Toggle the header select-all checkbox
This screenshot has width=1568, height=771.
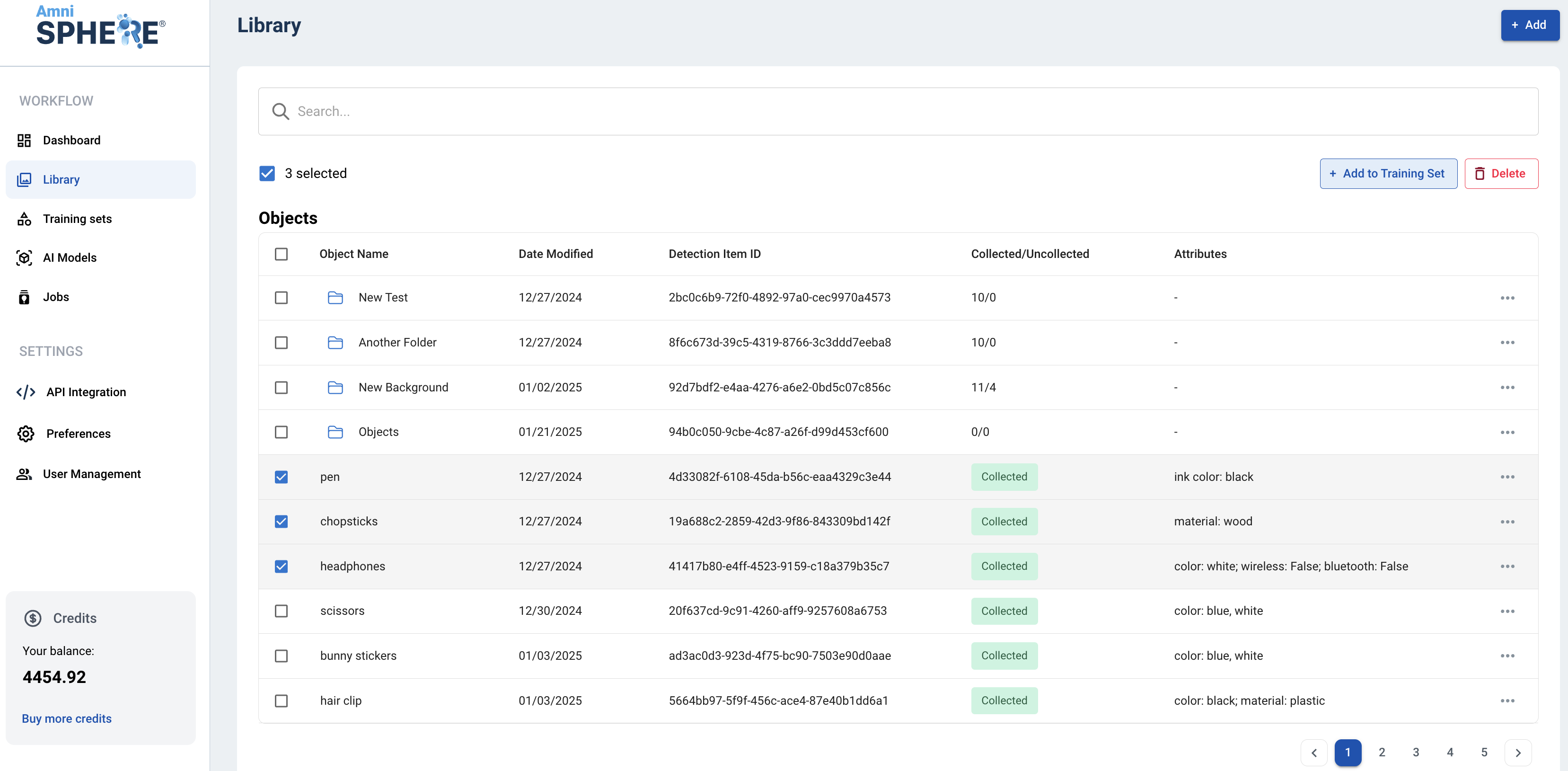pos(281,254)
